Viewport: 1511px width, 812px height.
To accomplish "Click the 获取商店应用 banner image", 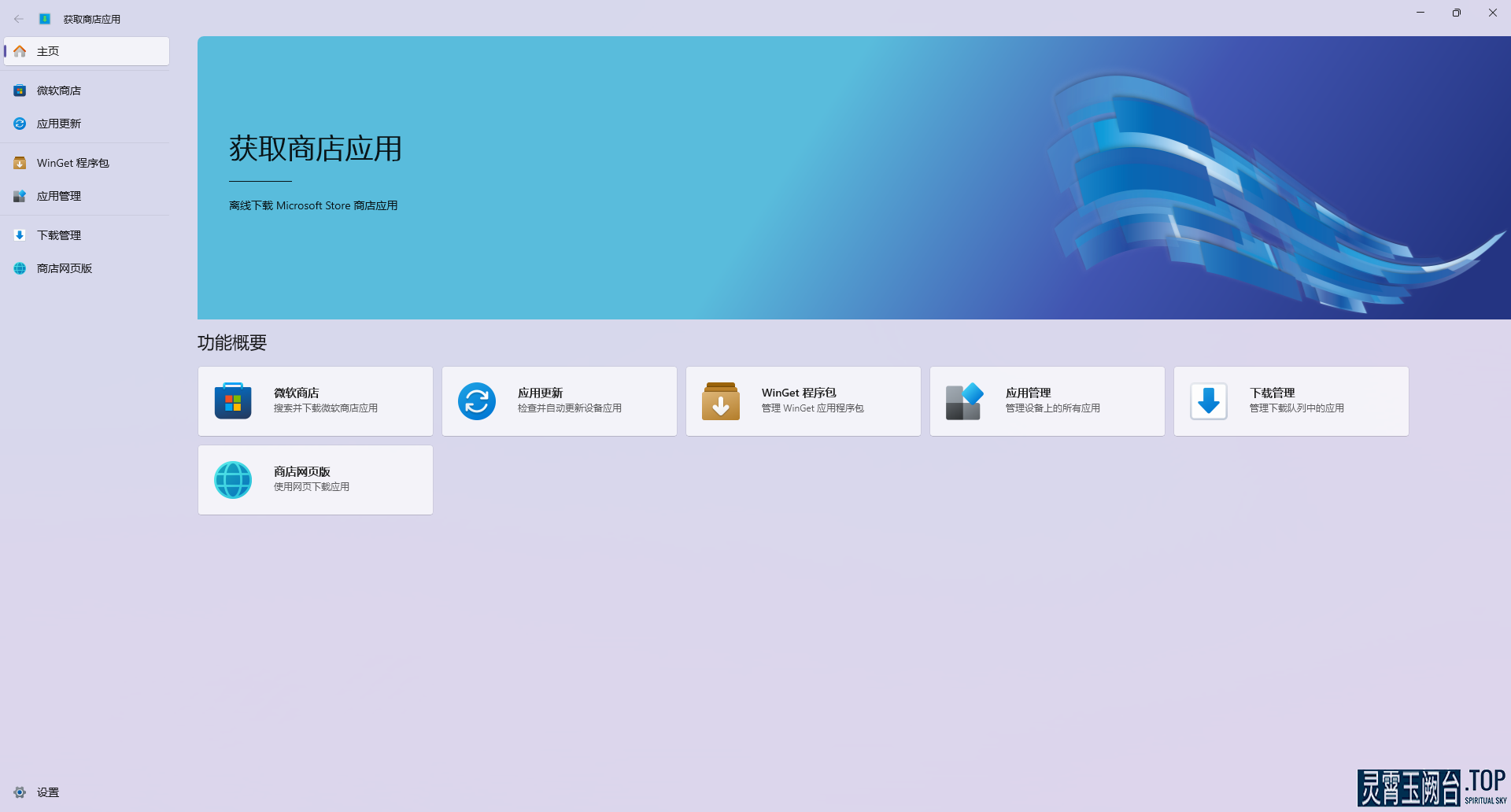I will (854, 178).
